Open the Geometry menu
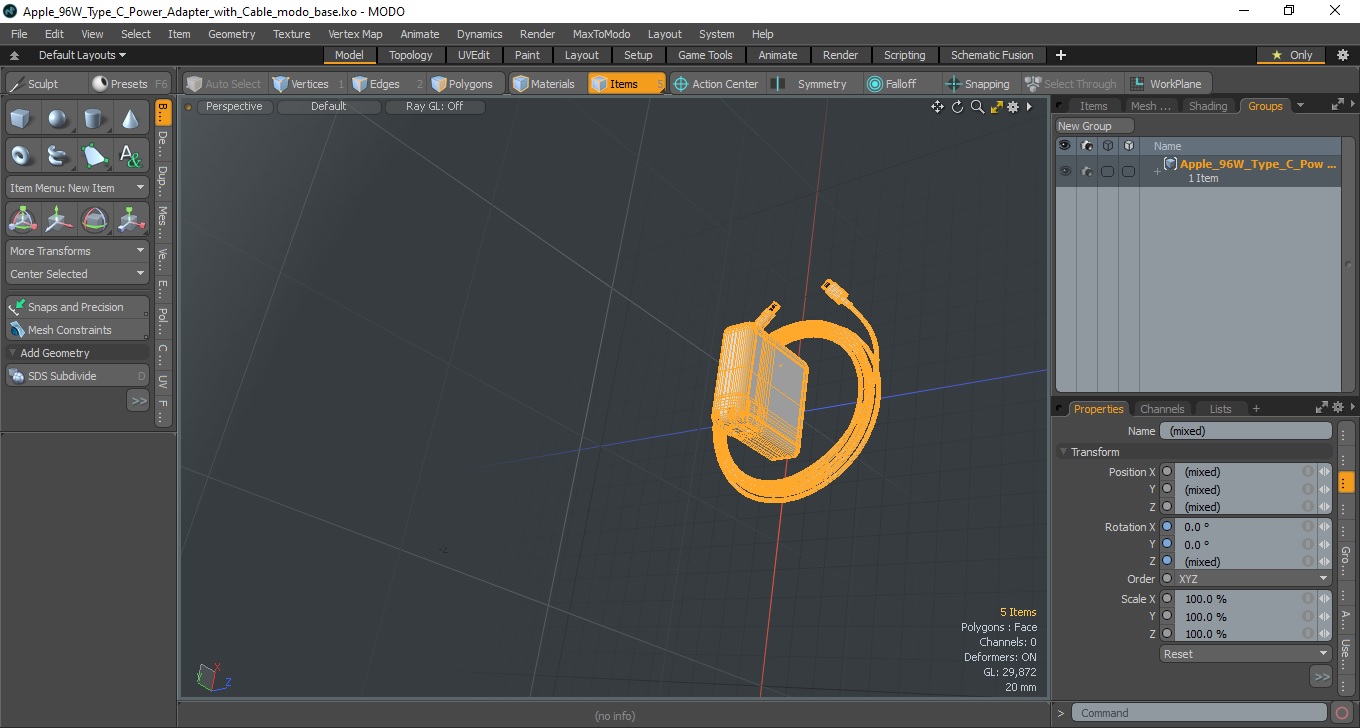Screen dimensions: 1360x728 point(231,34)
